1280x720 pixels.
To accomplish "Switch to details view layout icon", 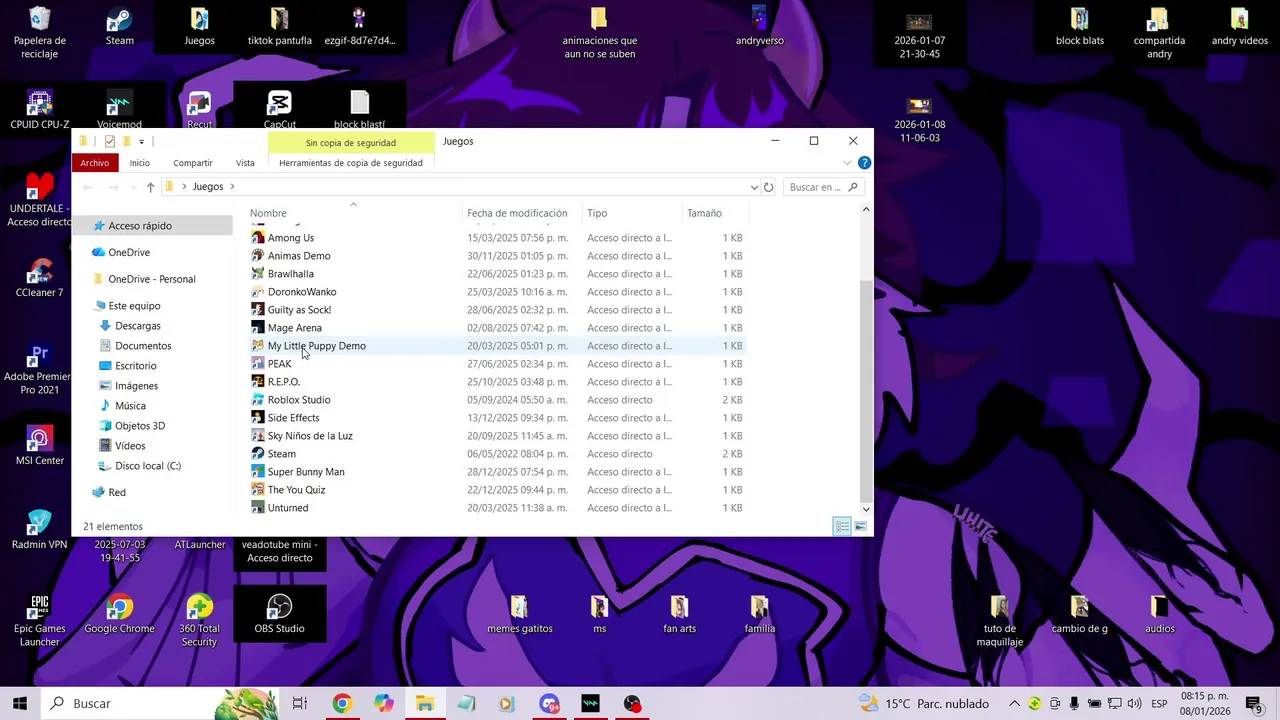I will [842, 526].
